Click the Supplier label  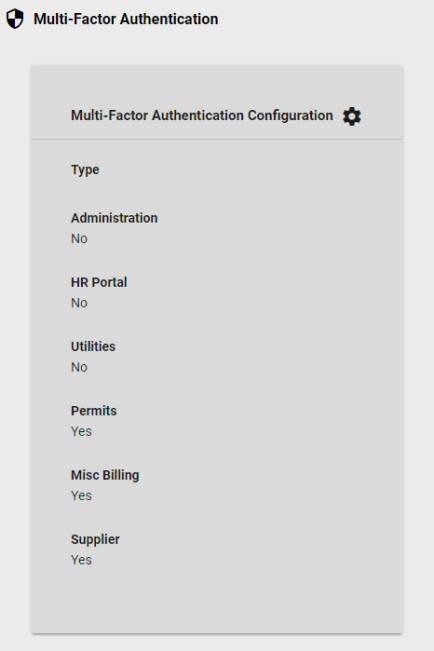tap(95, 540)
